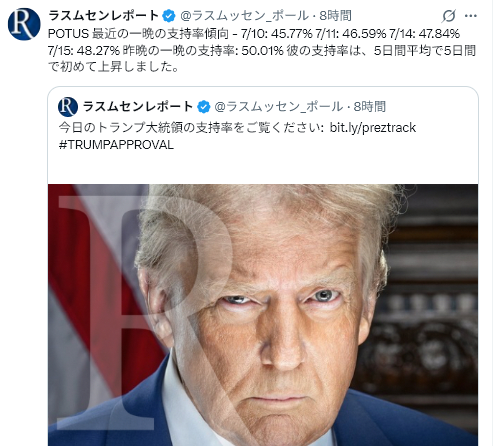Click the POTUS approval trend post text
This screenshot has width=493, height=446.
pos(262,50)
